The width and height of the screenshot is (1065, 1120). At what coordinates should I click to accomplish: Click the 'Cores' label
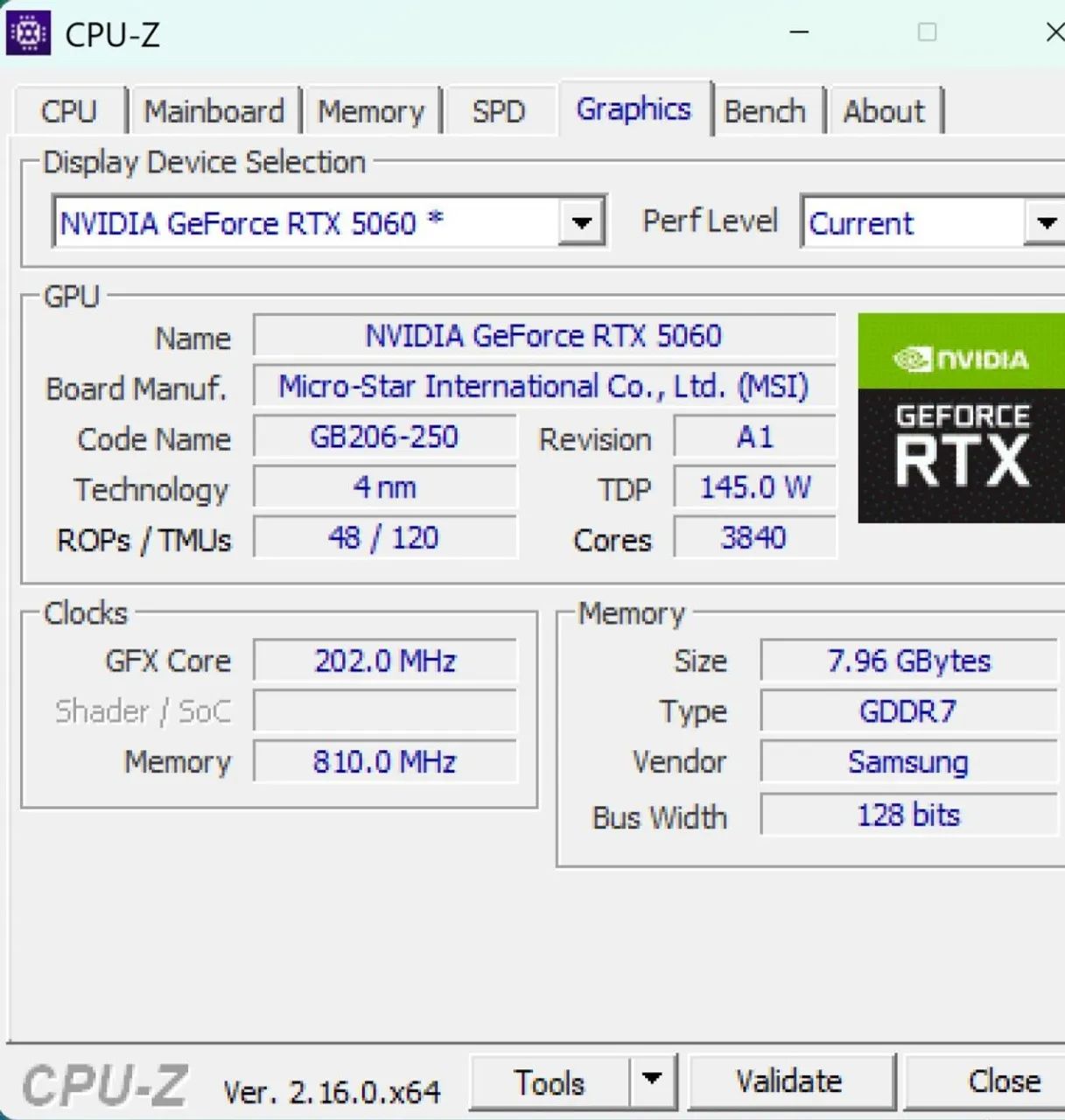coord(613,541)
